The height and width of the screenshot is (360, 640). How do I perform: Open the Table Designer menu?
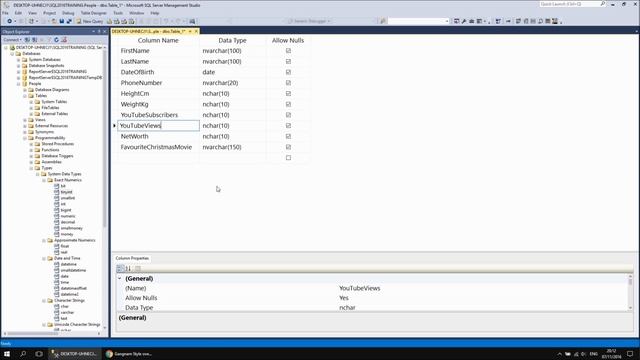click(93, 13)
